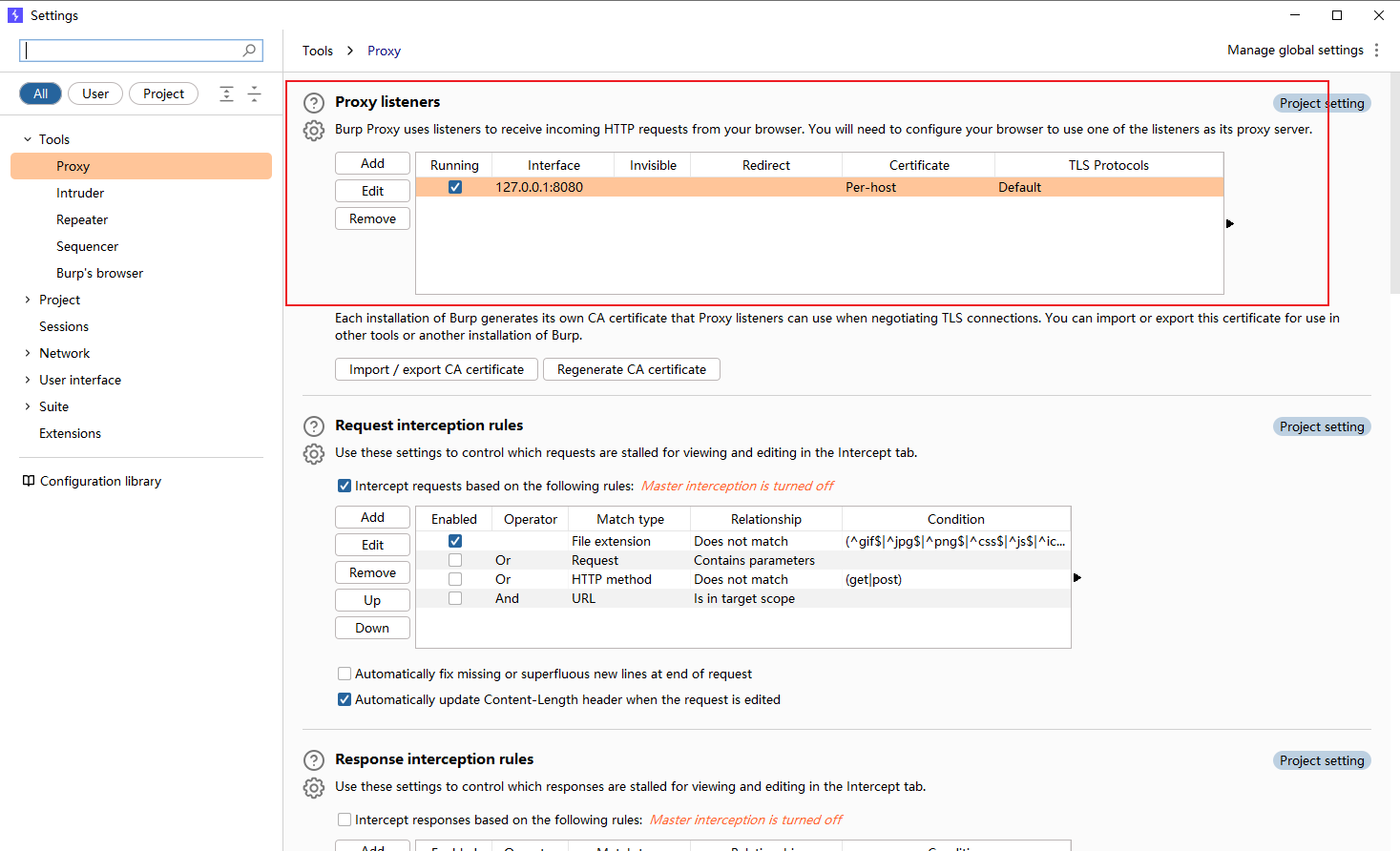Add a new proxy listener
Screen dimensions: 1400x851
point(372,163)
